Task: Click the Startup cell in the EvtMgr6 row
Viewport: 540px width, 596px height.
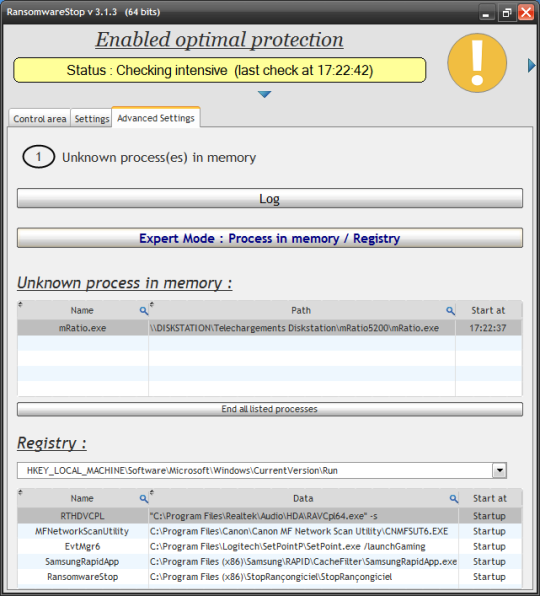Action: (x=489, y=547)
